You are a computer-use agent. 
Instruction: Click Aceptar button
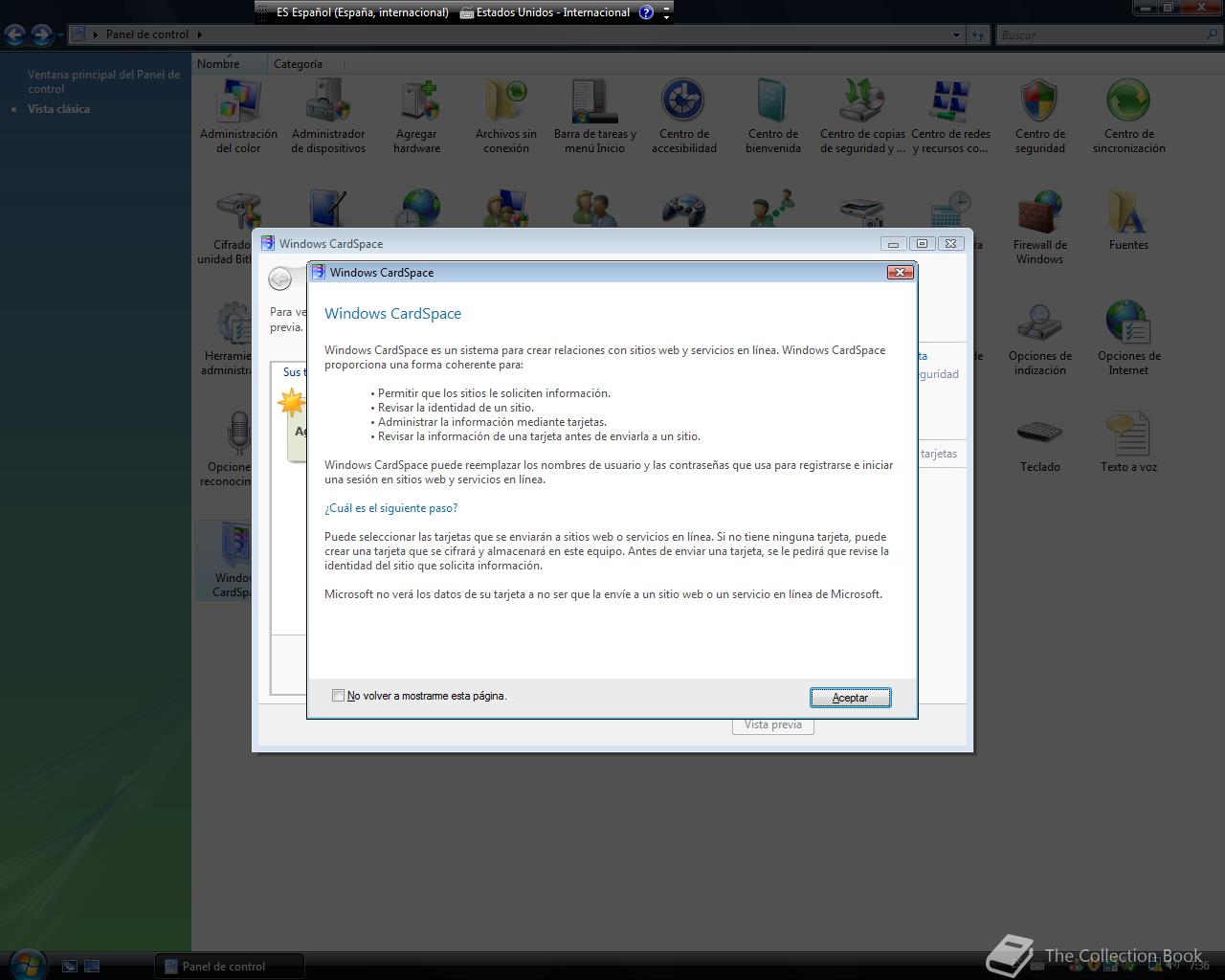850,698
